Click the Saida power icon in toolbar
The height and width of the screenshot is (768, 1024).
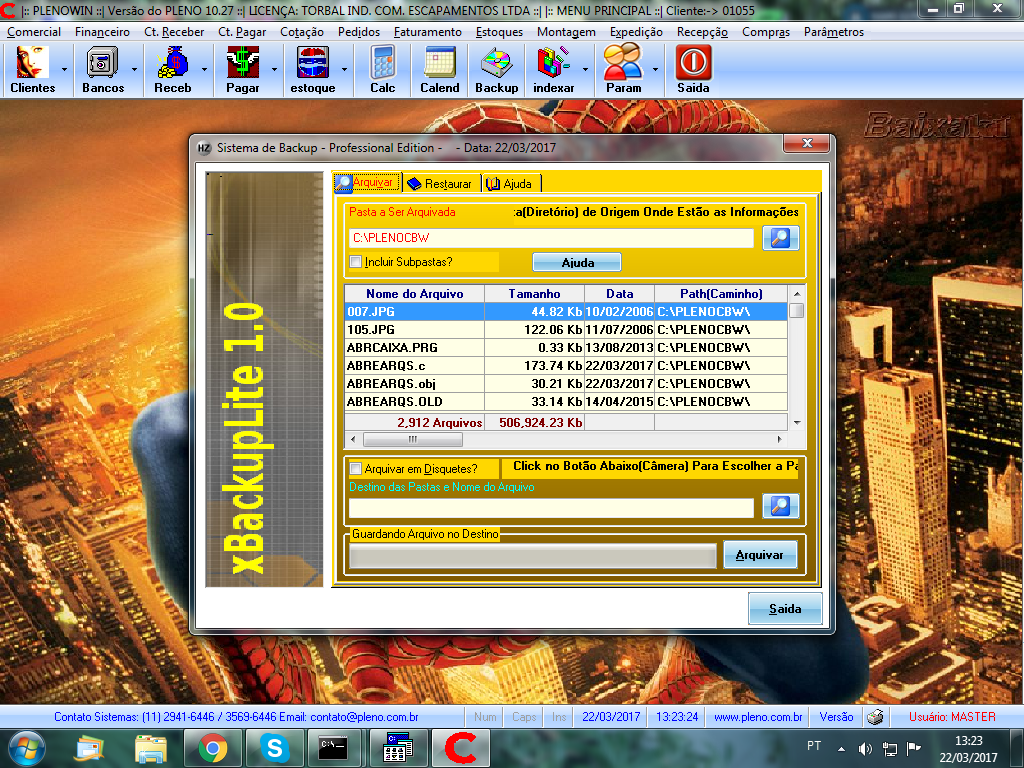693,69
